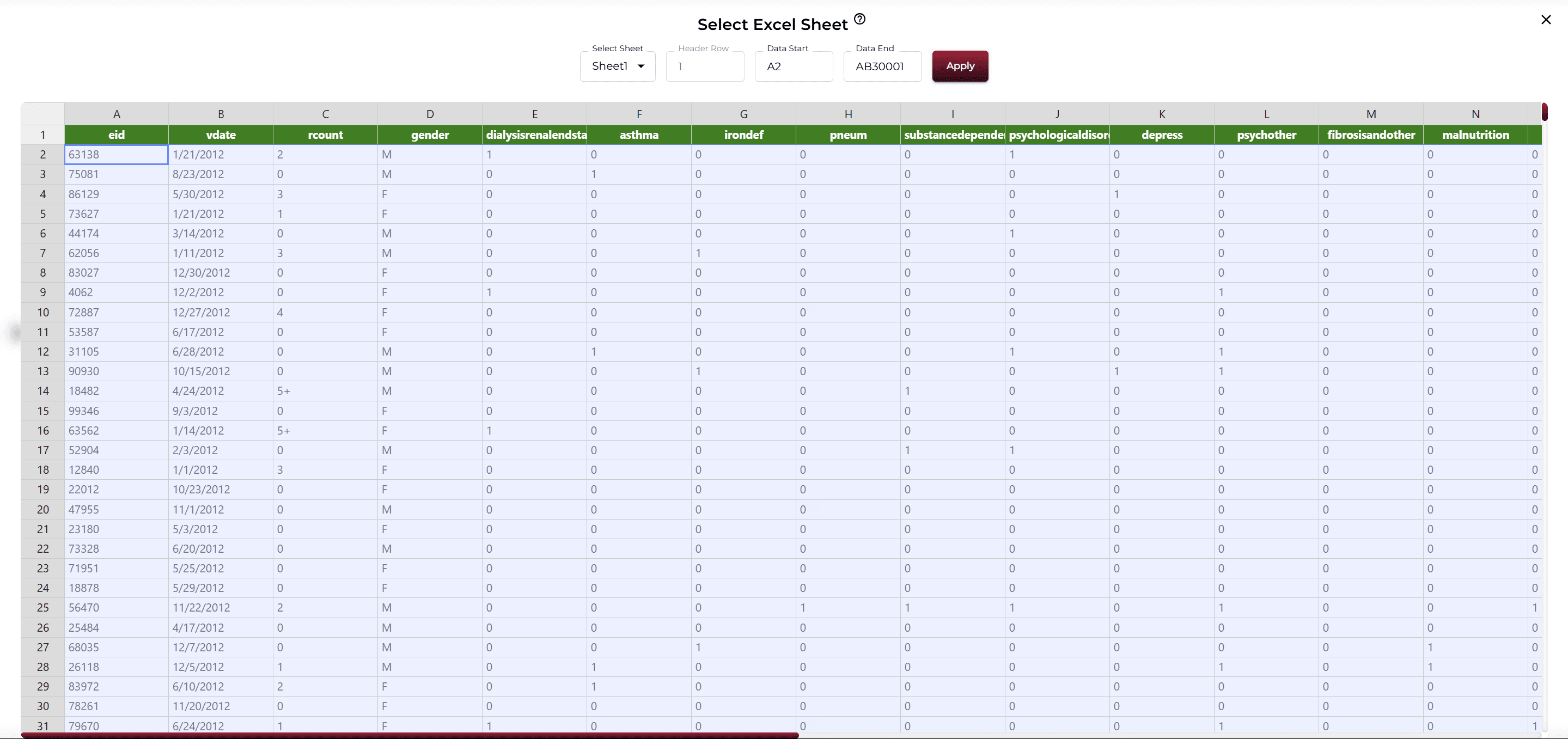Select cell with date 8/23/2012
This screenshot has width=1568, height=739.
pos(221,174)
